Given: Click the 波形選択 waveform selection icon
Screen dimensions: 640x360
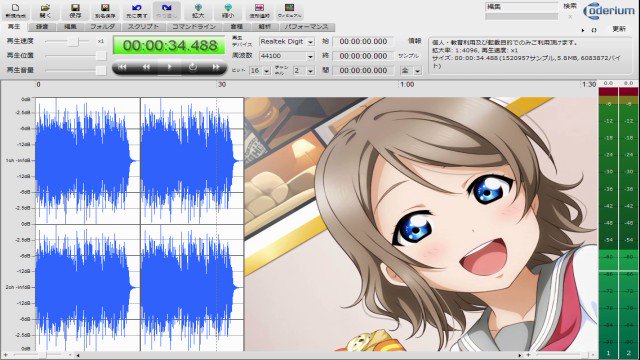Looking at the screenshot, I should point(259,11).
